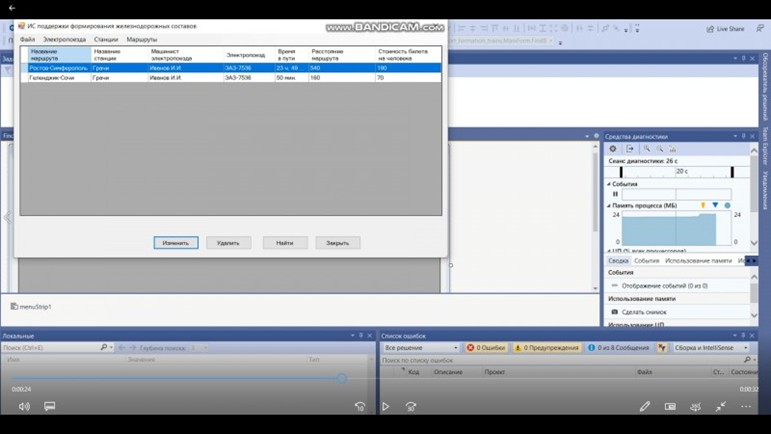Switch to the Использование памяти tab
The height and width of the screenshot is (434, 771).
pos(698,260)
